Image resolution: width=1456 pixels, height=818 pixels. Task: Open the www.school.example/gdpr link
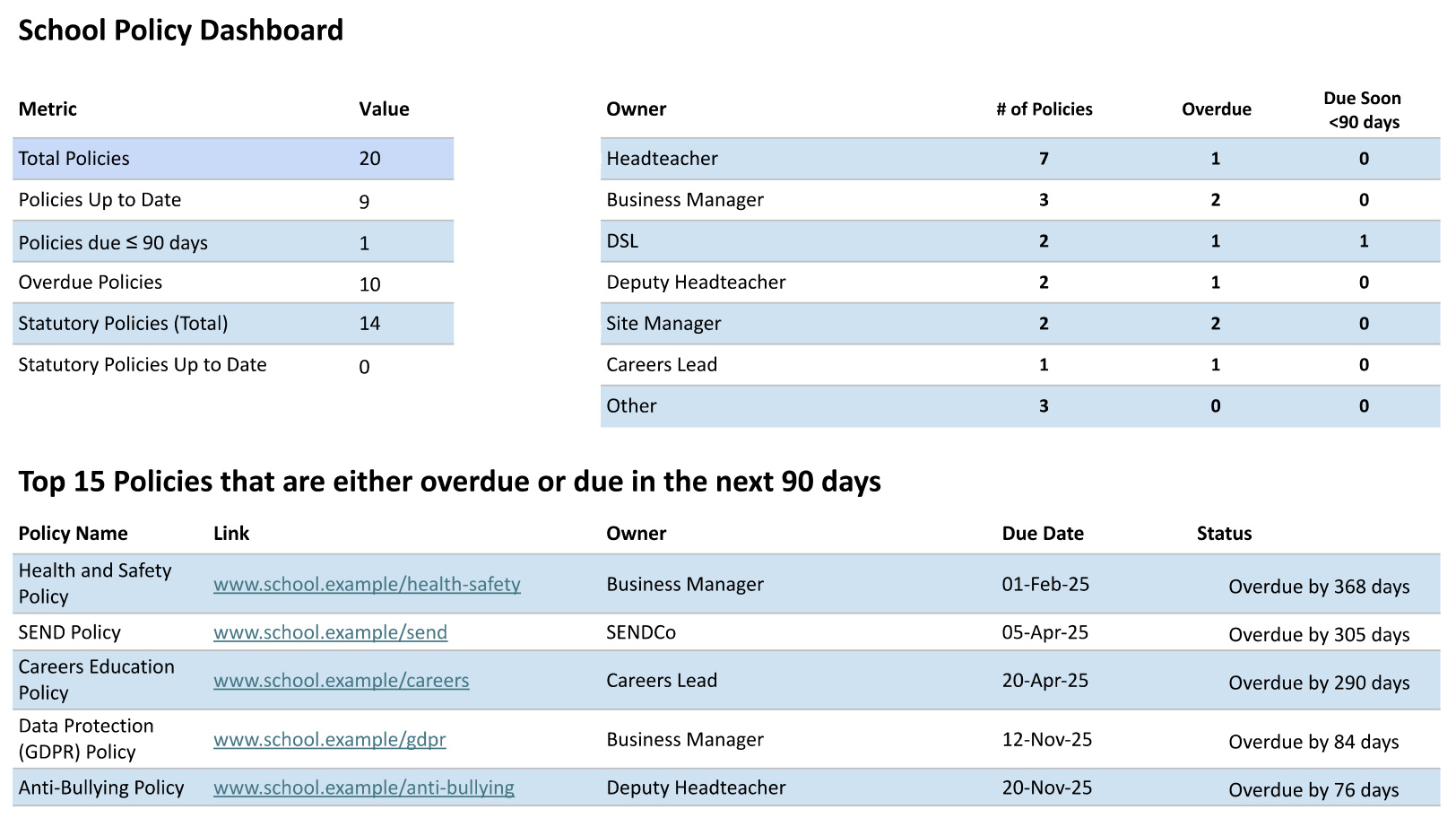[329, 740]
